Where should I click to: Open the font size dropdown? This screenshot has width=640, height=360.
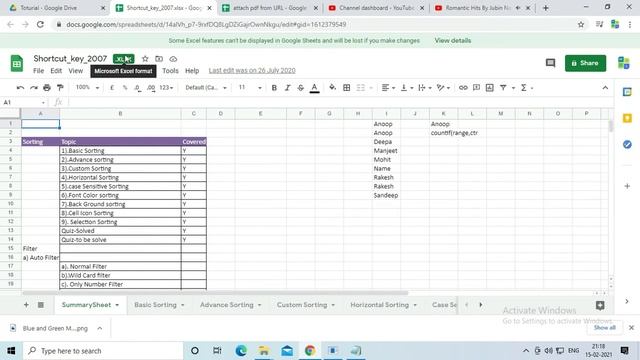(250, 88)
